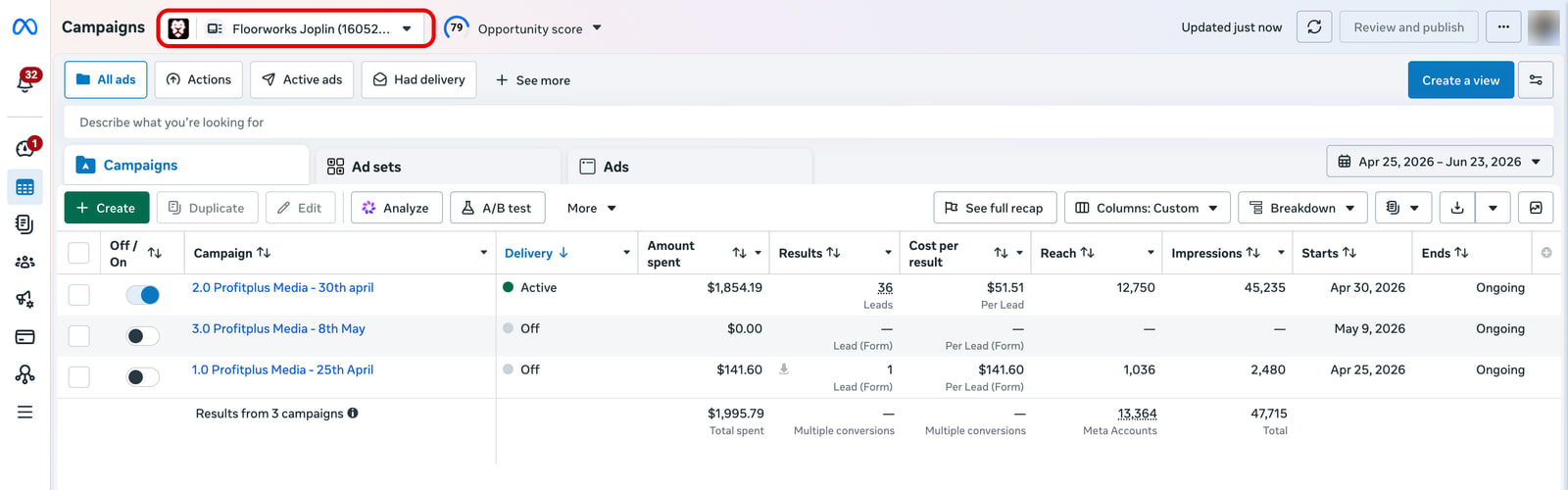Select the Campaigns table icon in sidebar
Viewport: 1568px width, 490px height.
point(25,187)
